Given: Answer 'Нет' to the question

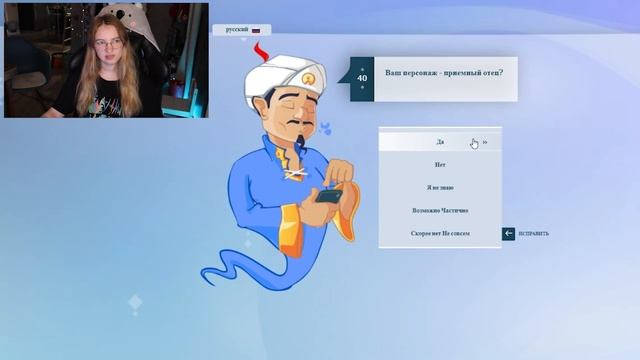Looking at the screenshot, I should pyautogui.click(x=440, y=165).
